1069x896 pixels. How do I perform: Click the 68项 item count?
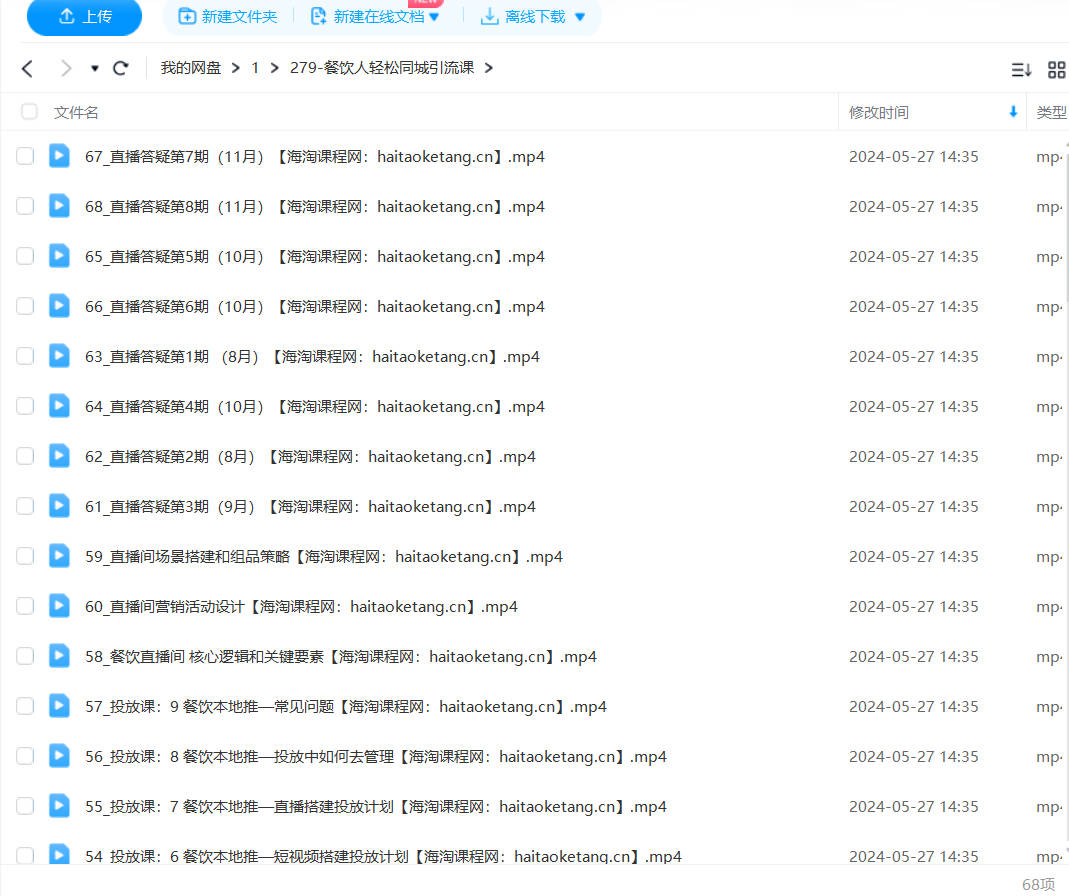tap(1038, 884)
